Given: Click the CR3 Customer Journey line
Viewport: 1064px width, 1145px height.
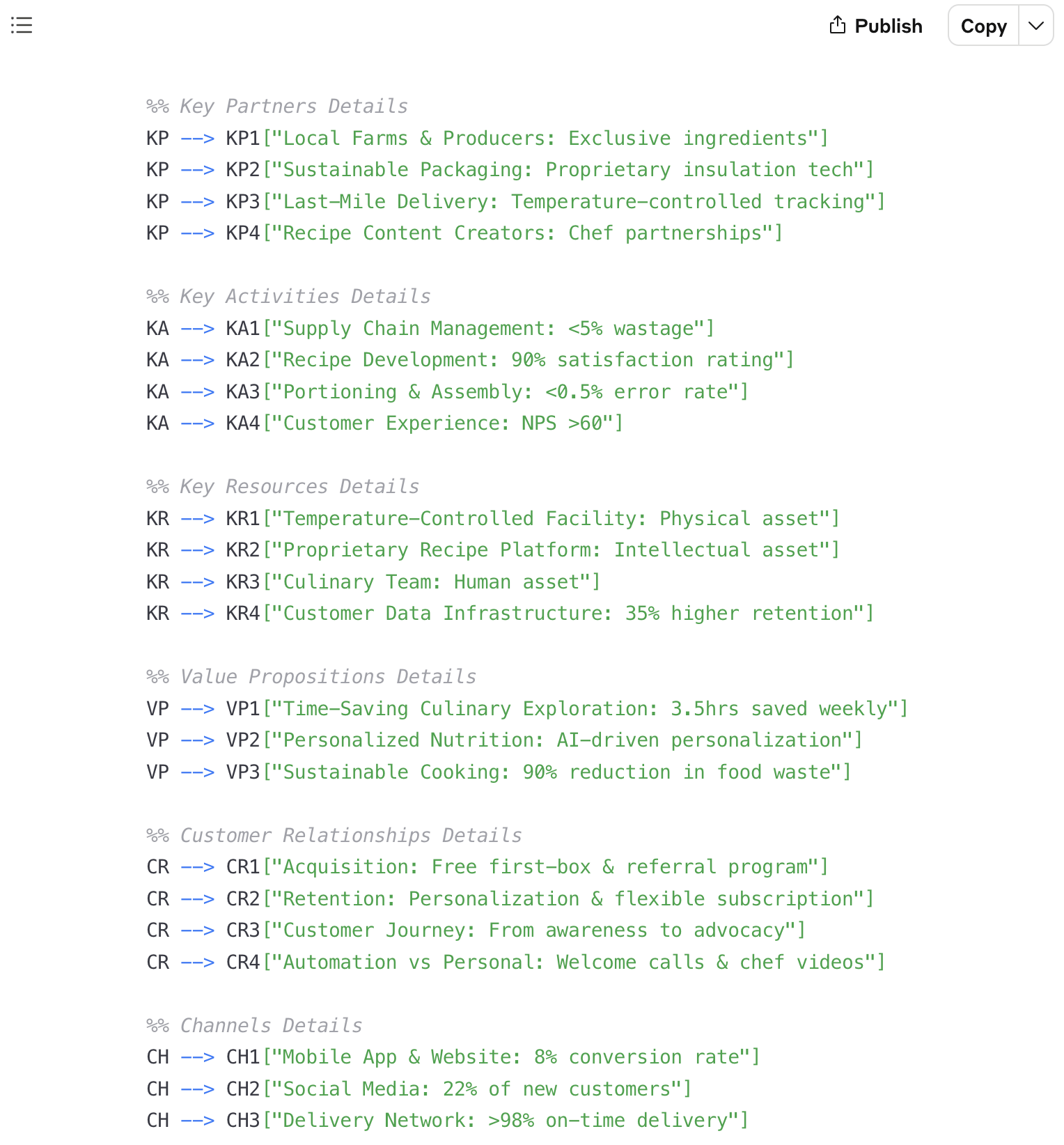Looking at the screenshot, I should pyautogui.click(x=476, y=930).
